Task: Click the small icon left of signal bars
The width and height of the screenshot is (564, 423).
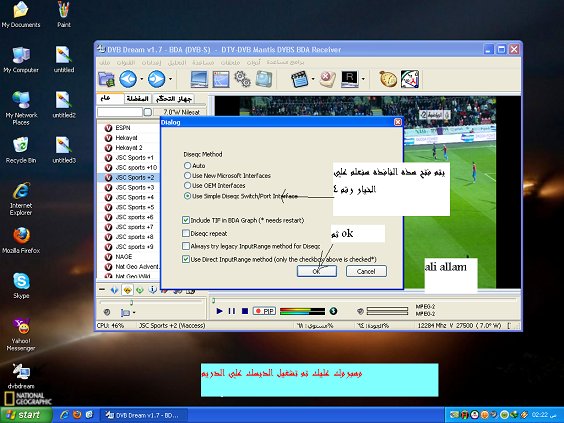Action: [360, 311]
